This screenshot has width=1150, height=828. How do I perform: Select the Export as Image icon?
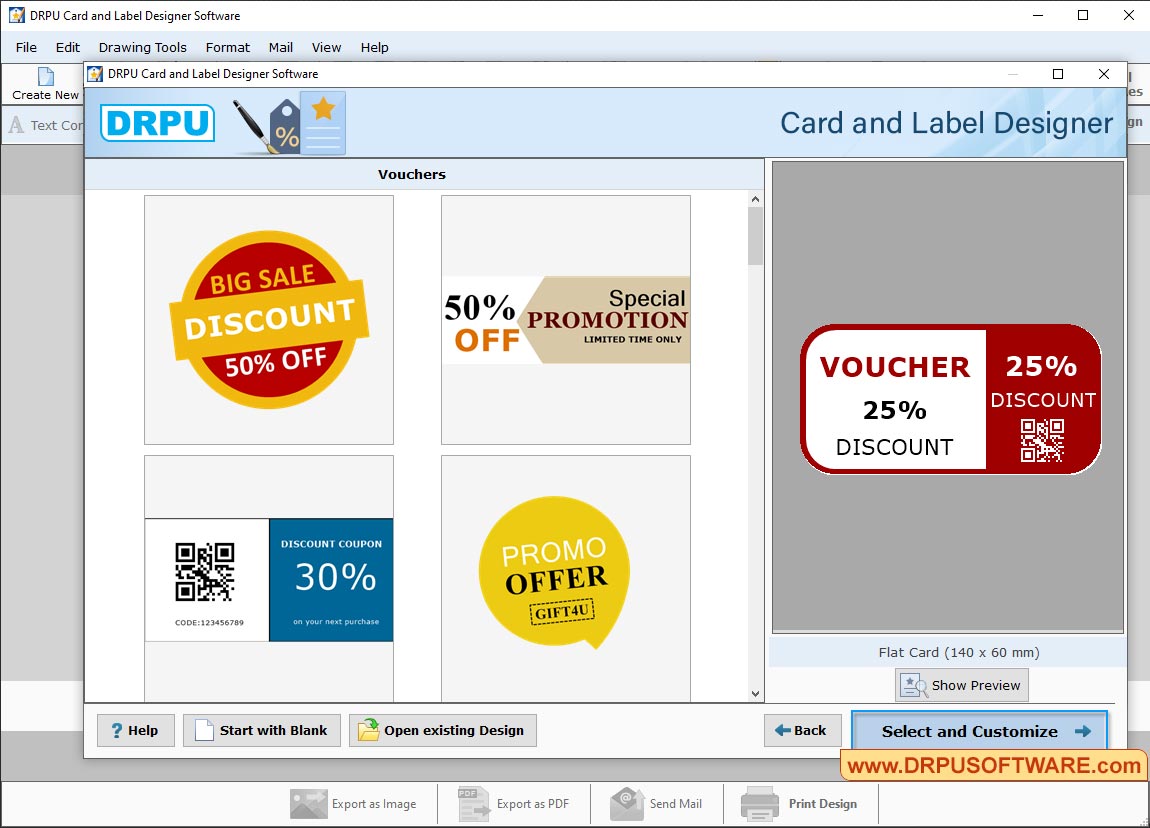310,803
